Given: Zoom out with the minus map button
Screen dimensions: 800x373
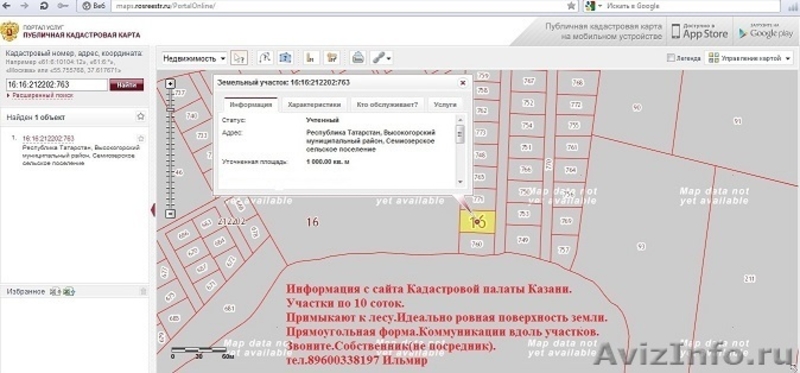Looking at the screenshot, I should [171, 214].
